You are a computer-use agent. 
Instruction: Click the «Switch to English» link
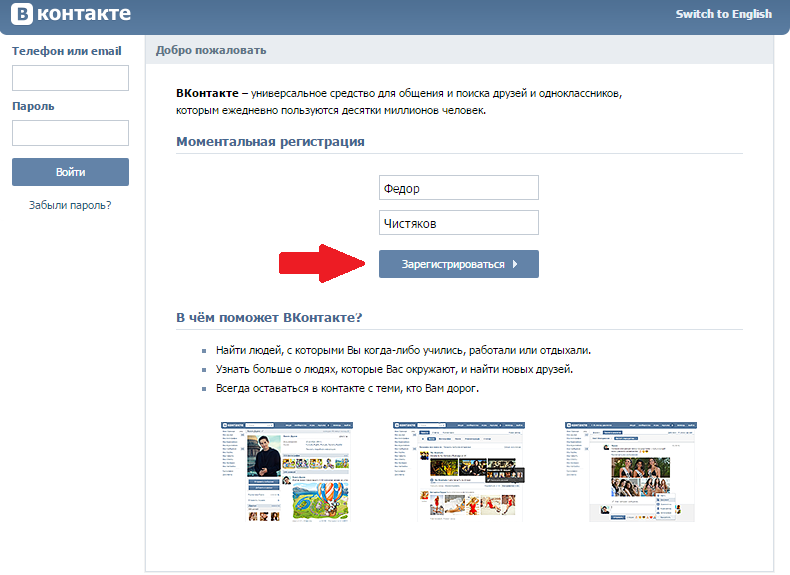723,14
